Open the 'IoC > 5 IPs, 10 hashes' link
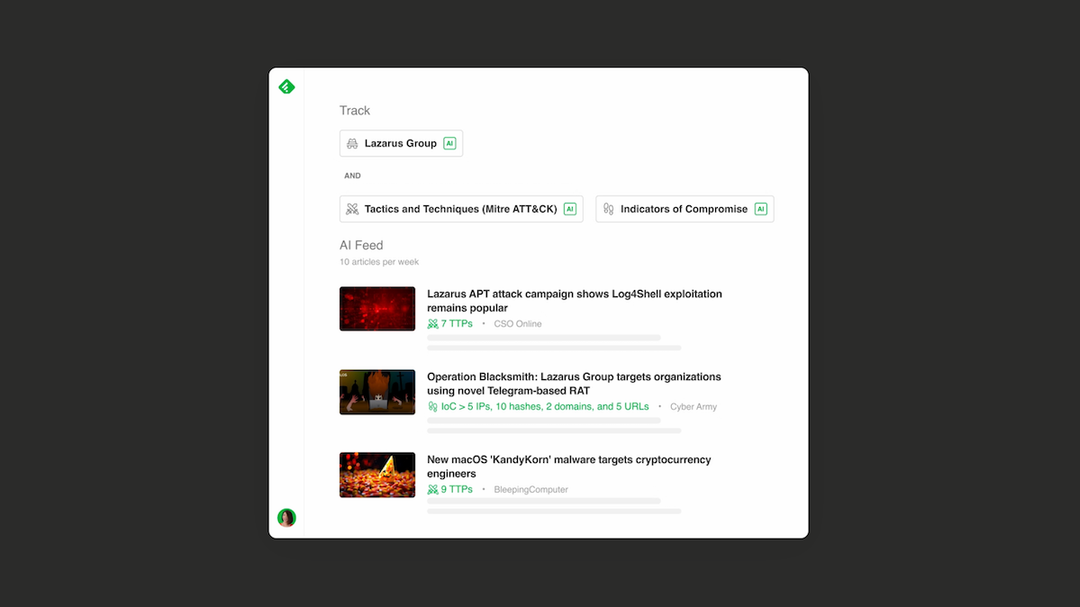Image resolution: width=1080 pixels, height=607 pixels. (x=541, y=406)
